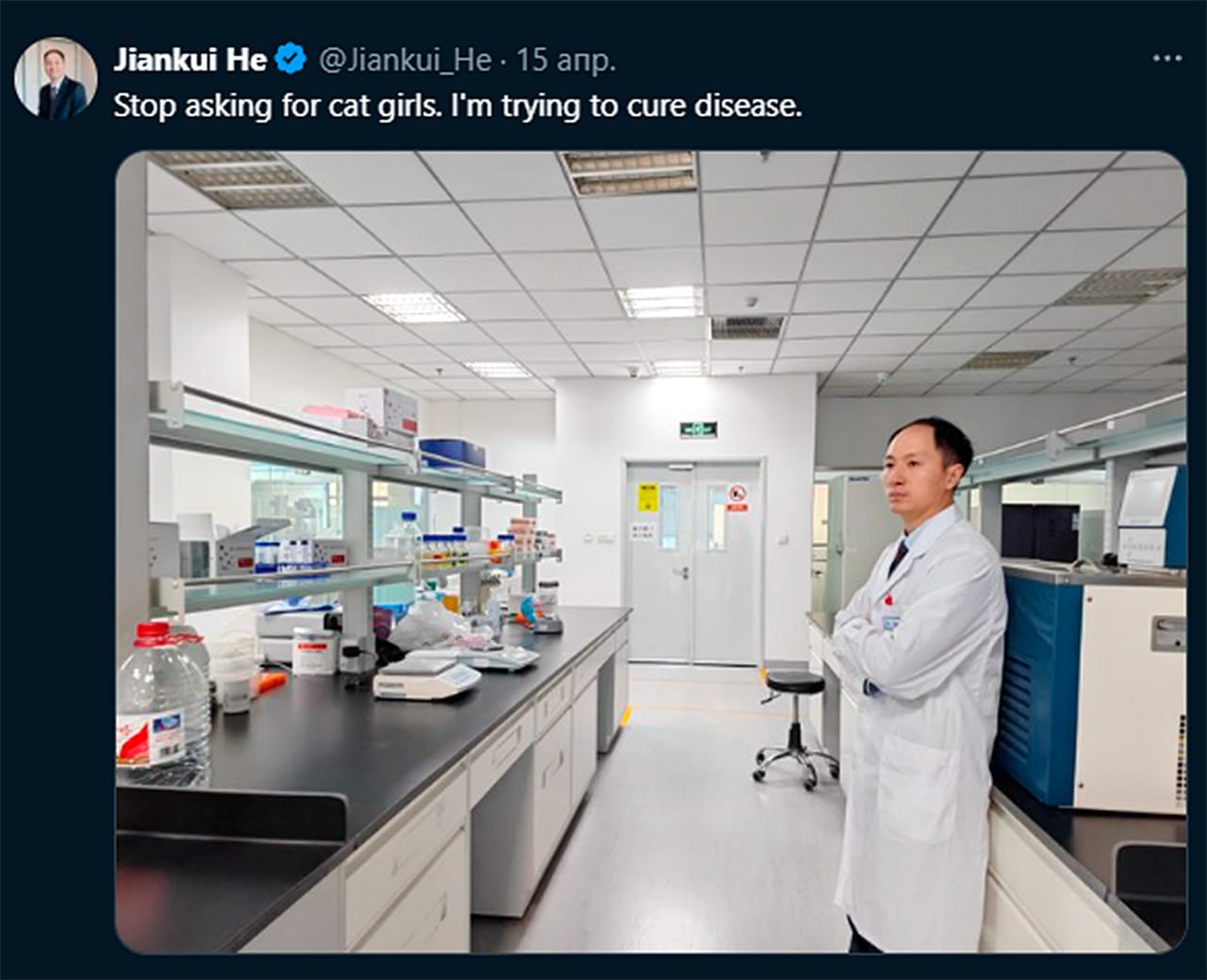Click the @Jiankui_He handle
This screenshot has height=980, width=1207.
tap(405, 60)
